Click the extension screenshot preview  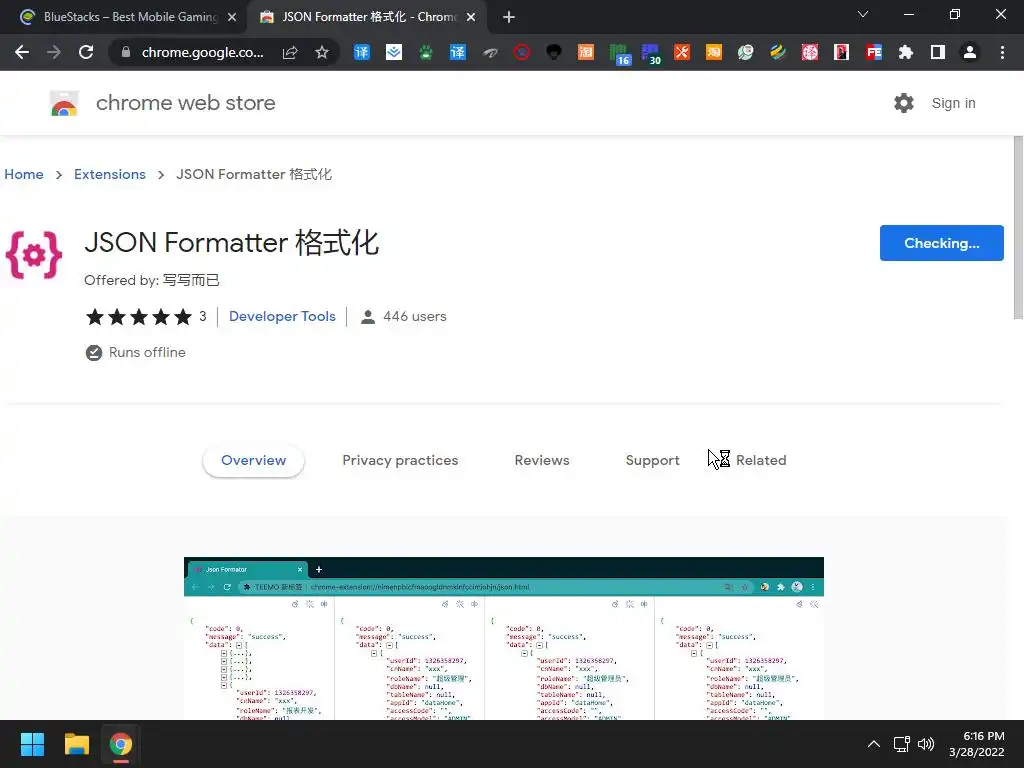coord(504,639)
